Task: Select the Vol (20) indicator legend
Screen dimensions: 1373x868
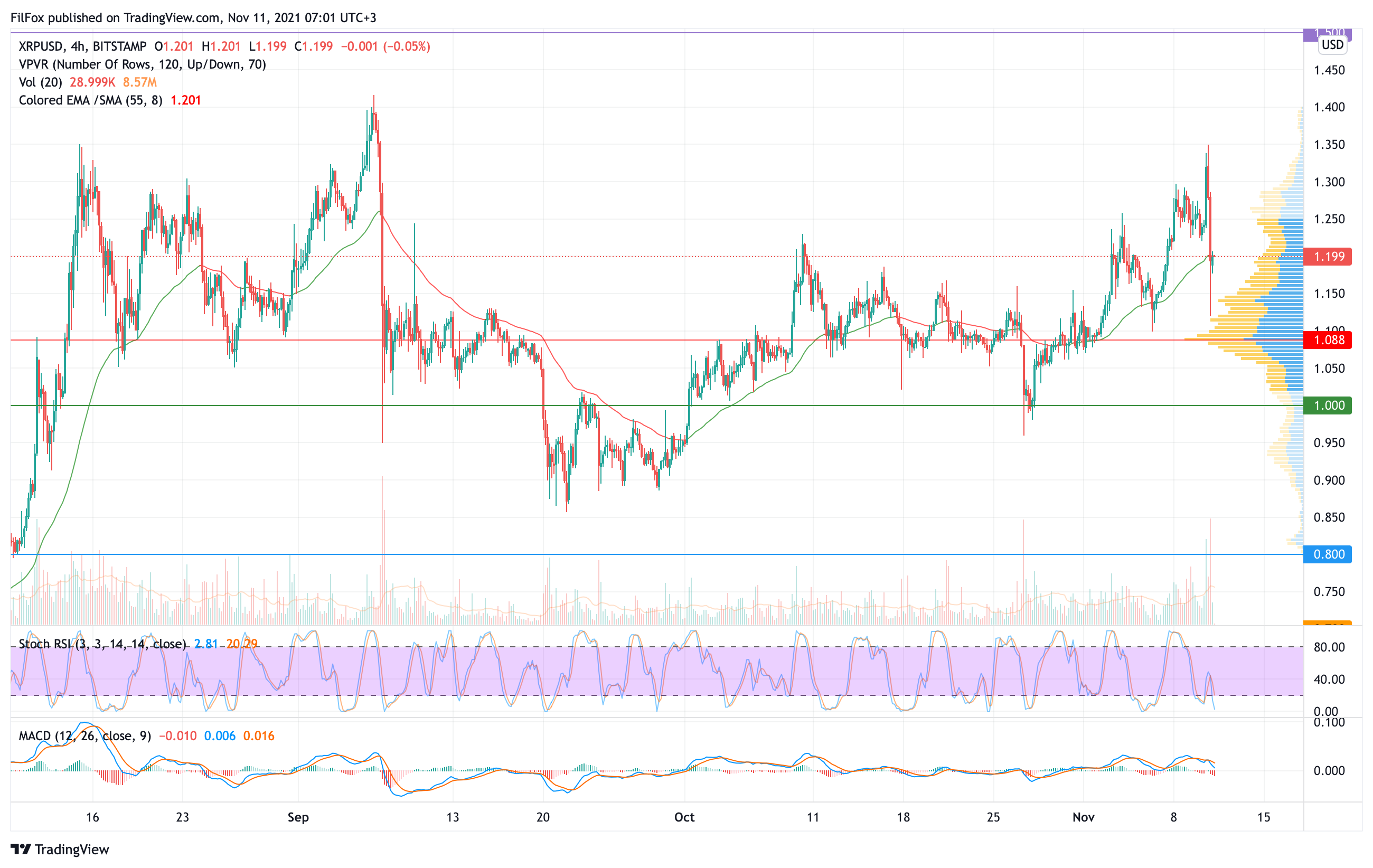Action: pyautogui.click(x=41, y=82)
